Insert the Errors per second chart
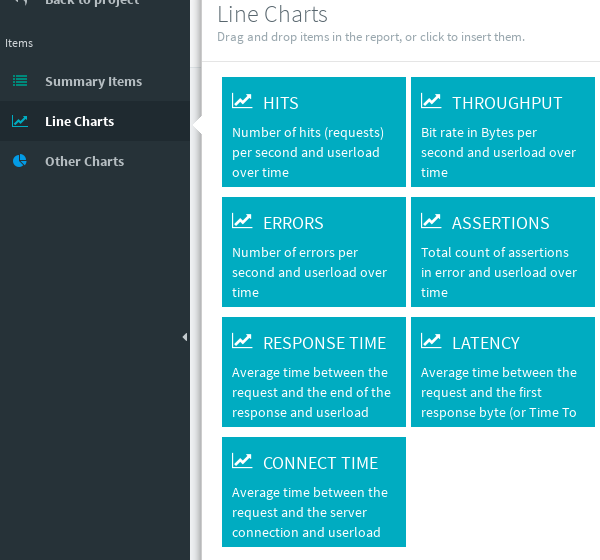This screenshot has height=560, width=600. 308,272
